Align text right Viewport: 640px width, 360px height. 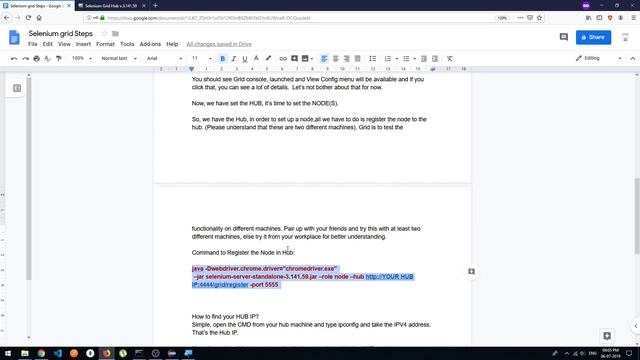[x=347, y=59]
